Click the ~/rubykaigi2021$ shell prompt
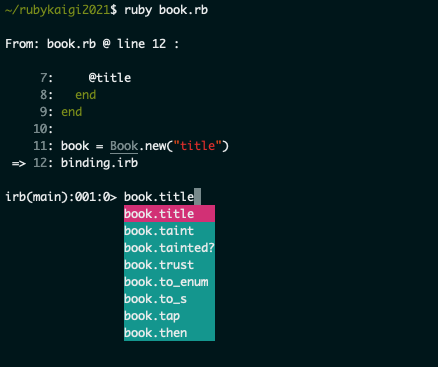438x367 pixels. click(x=61, y=10)
